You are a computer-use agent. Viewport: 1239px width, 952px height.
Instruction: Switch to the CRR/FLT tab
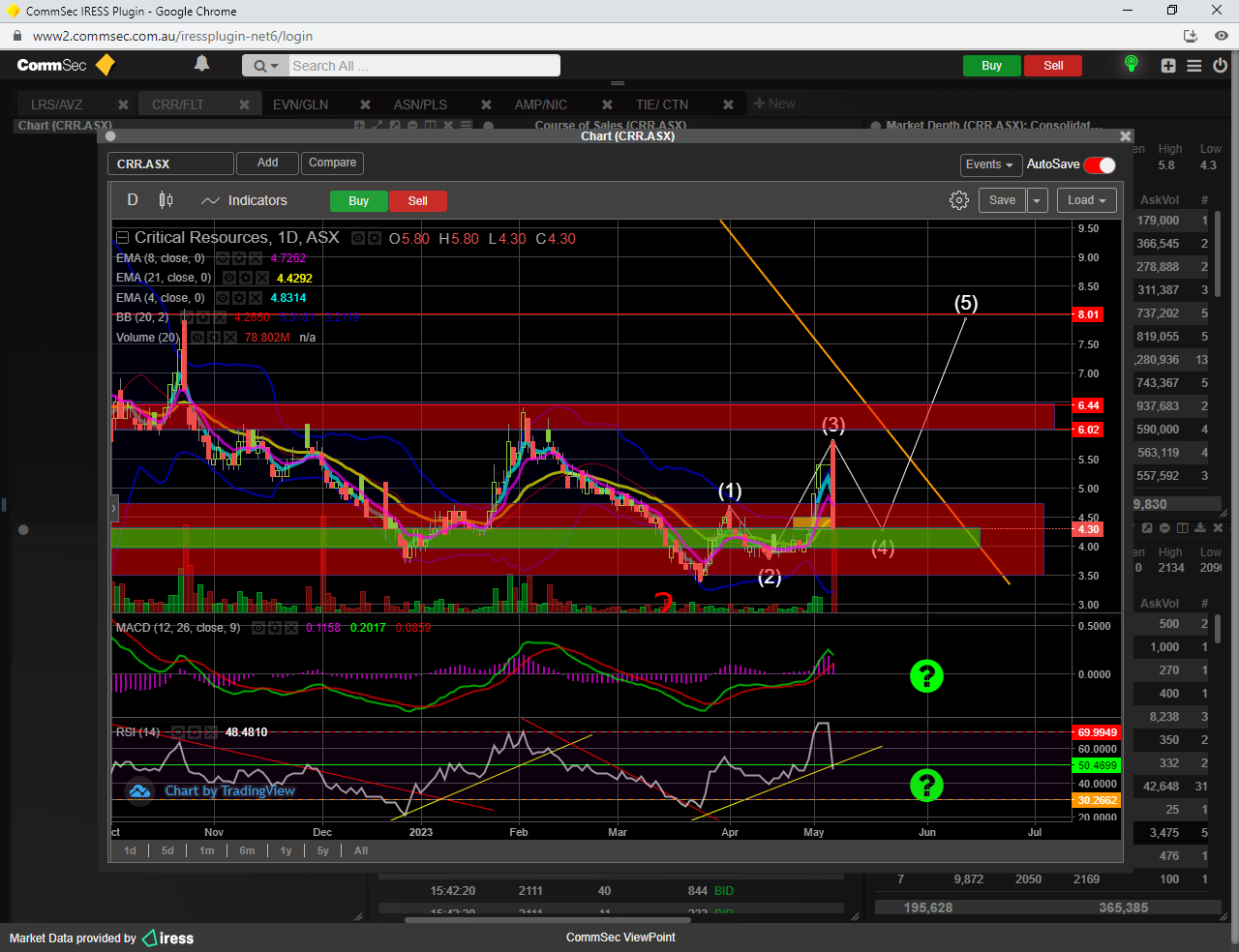[178, 104]
